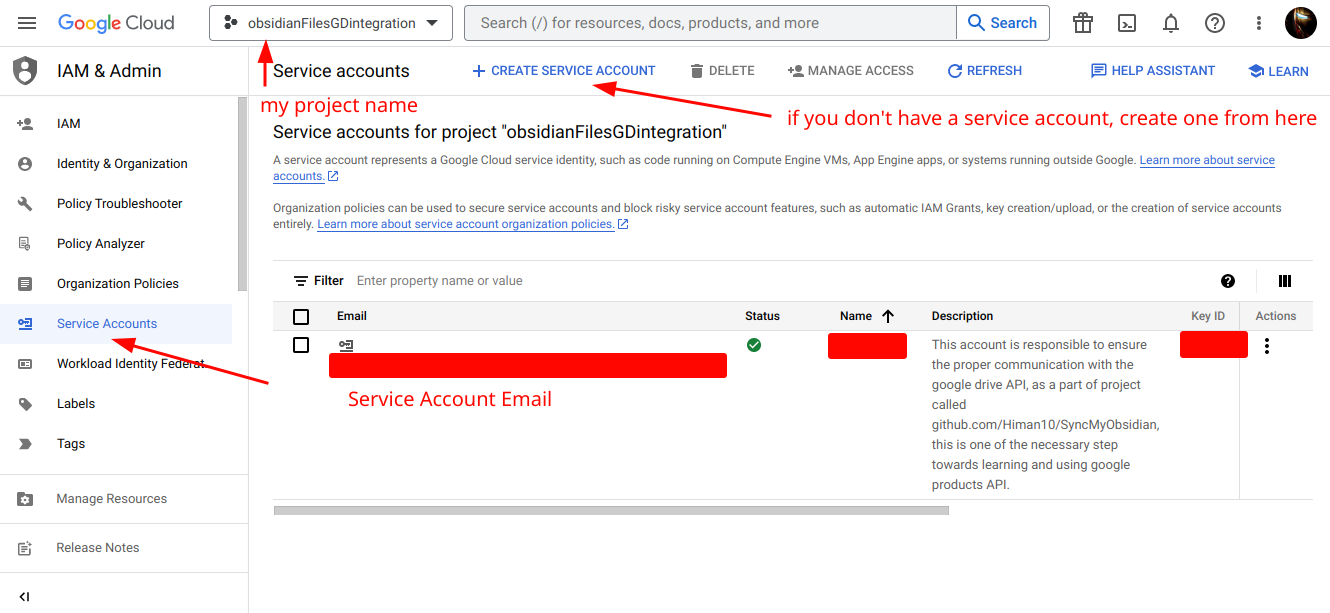The height and width of the screenshot is (613, 1330).
Task: Open the Learn panel
Action: pos(1278,71)
